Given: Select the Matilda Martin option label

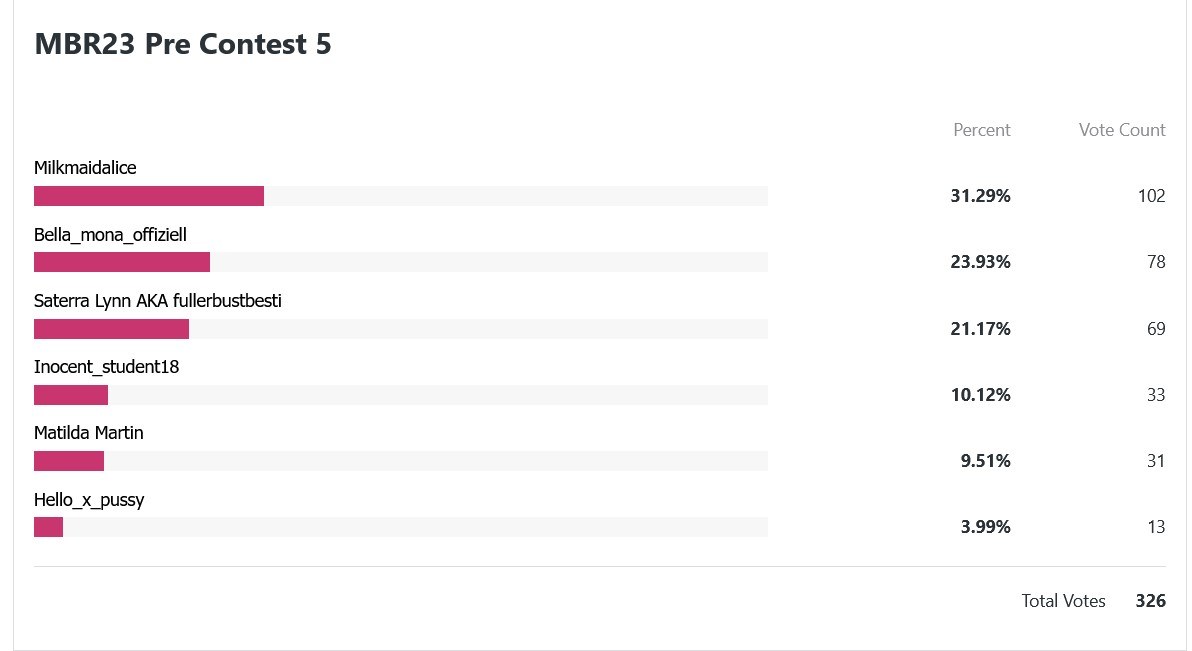Looking at the screenshot, I should tap(89, 433).
